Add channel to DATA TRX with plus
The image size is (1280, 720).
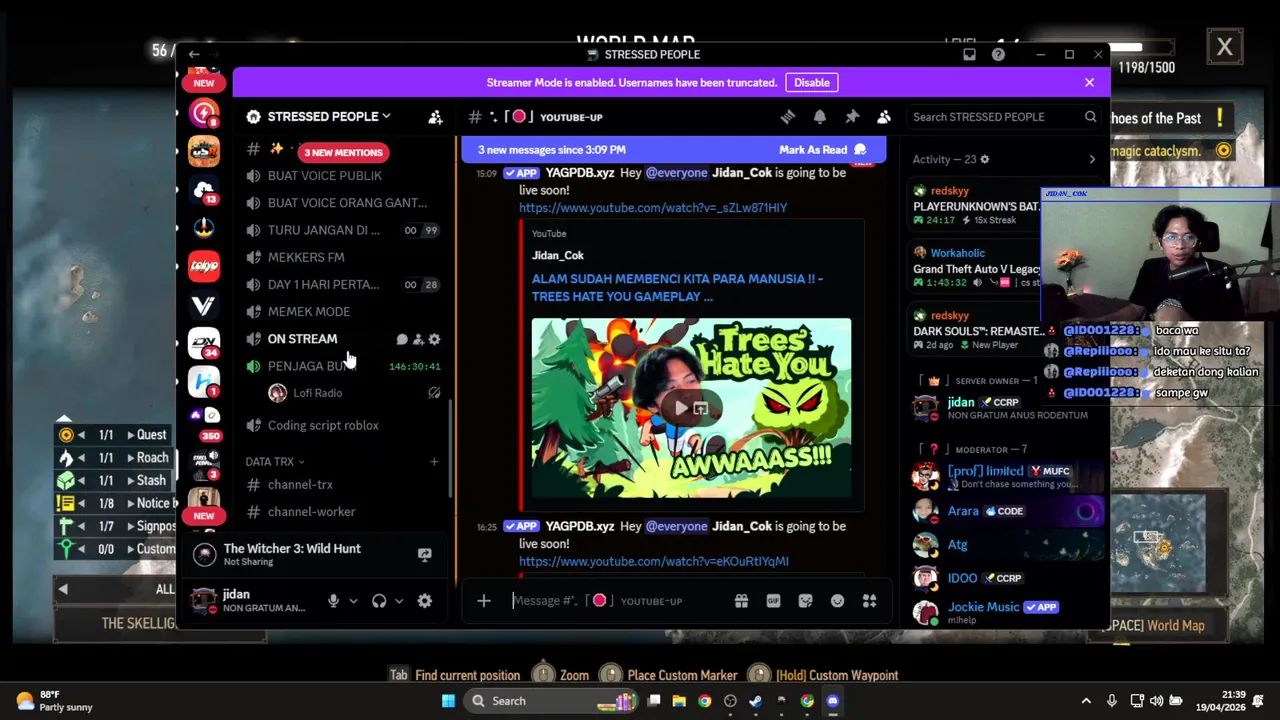pos(434,462)
